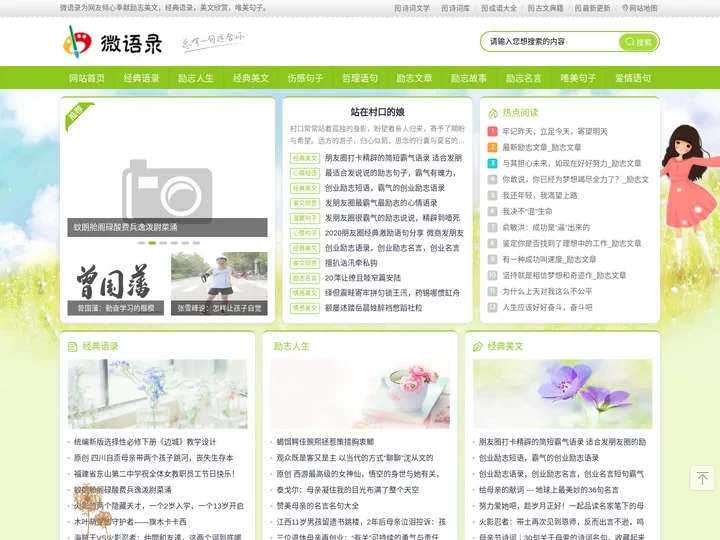Image resolution: width=720 pixels, height=540 pixels.
Task: Open 赞美母亲的名言名句大全
Action: 318,506
